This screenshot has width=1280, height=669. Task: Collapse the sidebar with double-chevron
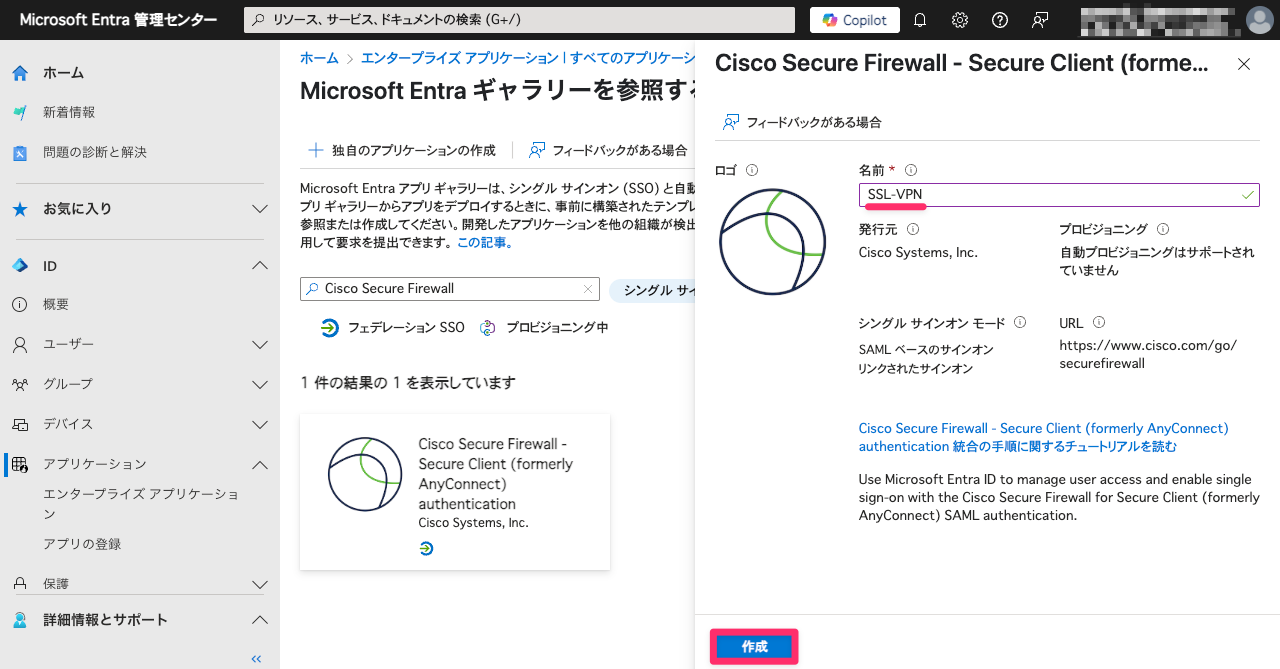pyautogui.click(x=256, y=658)
